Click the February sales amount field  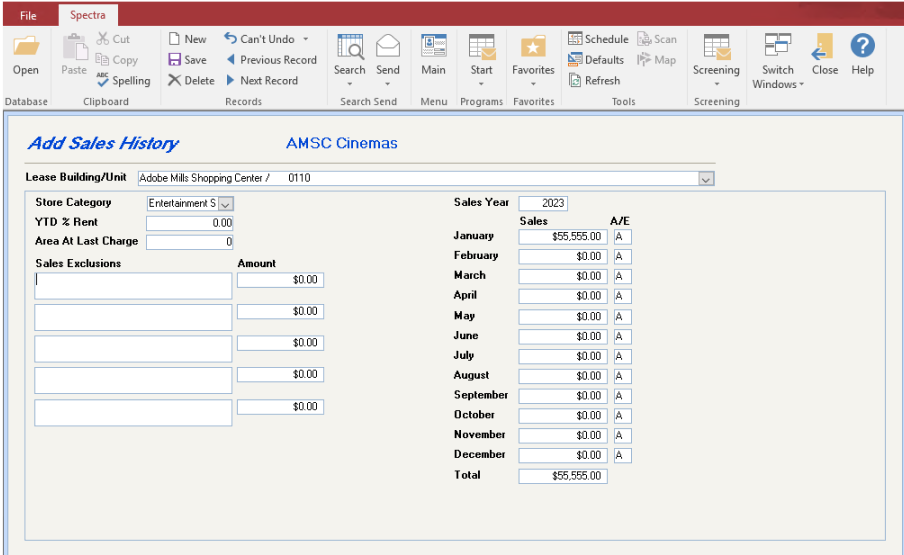[x=563, y=256]
